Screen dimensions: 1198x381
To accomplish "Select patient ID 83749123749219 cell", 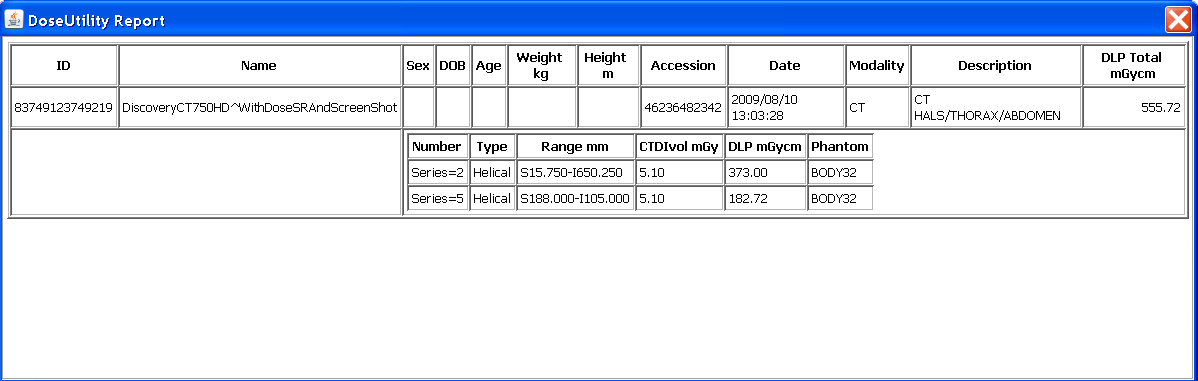I will [x=64, y=108].
